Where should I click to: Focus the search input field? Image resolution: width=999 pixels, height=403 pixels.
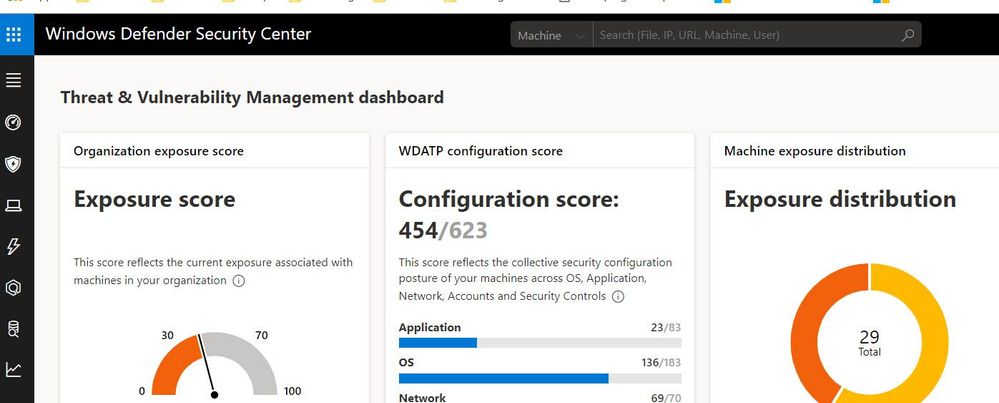tap(745, 35)
